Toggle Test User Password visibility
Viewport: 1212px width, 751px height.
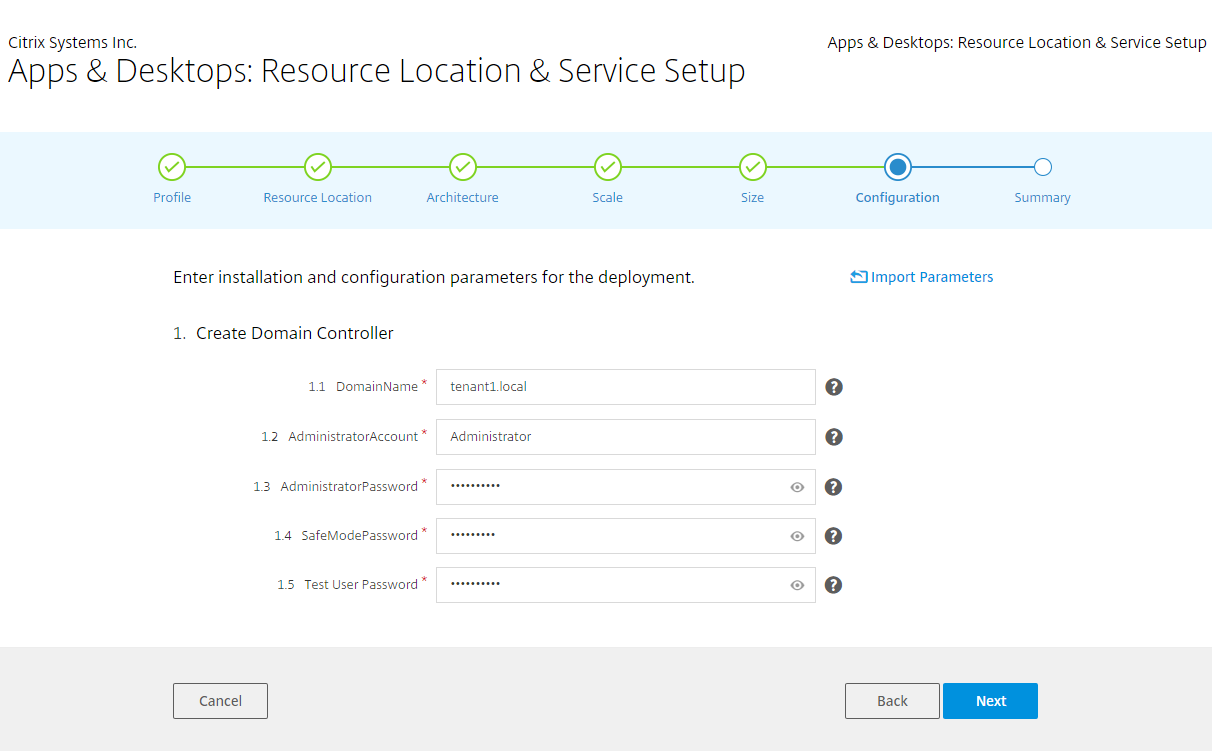pos(797,585)
